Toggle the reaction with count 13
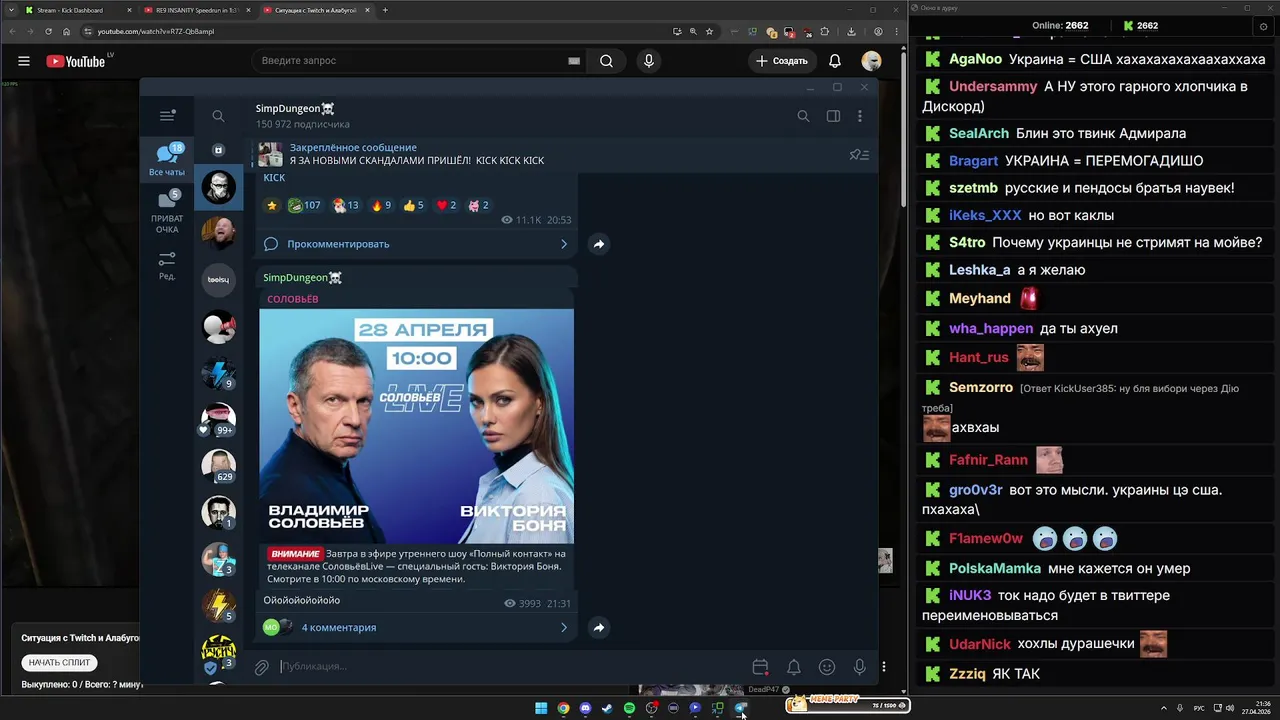 (x=346, y=205)
